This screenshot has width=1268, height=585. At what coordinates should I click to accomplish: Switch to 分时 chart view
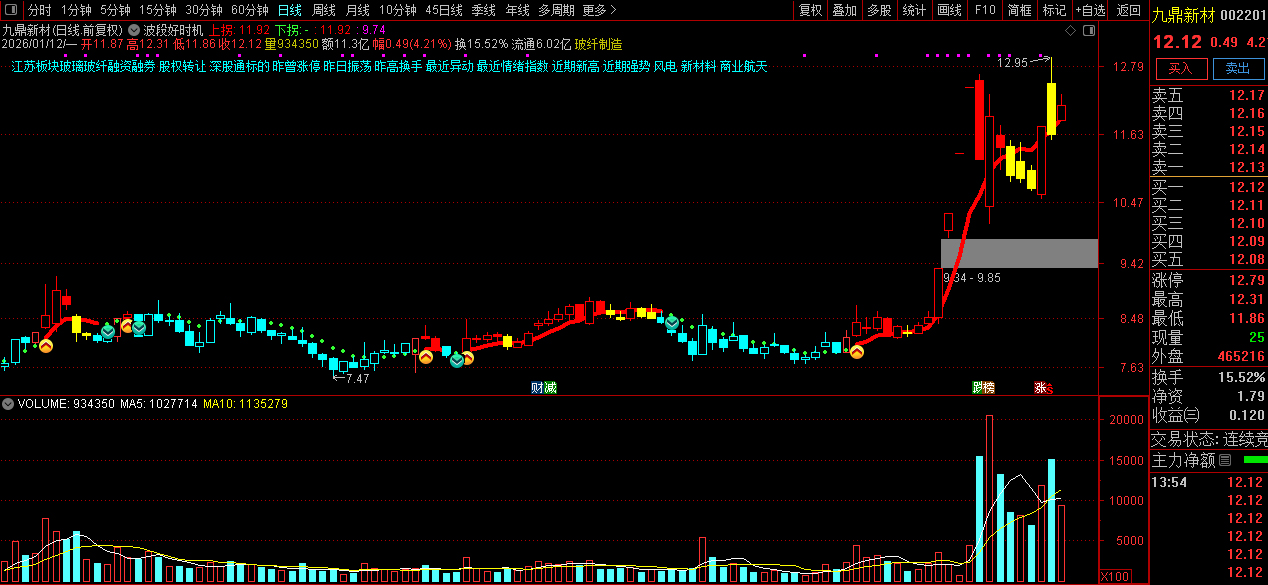point(39,10)
